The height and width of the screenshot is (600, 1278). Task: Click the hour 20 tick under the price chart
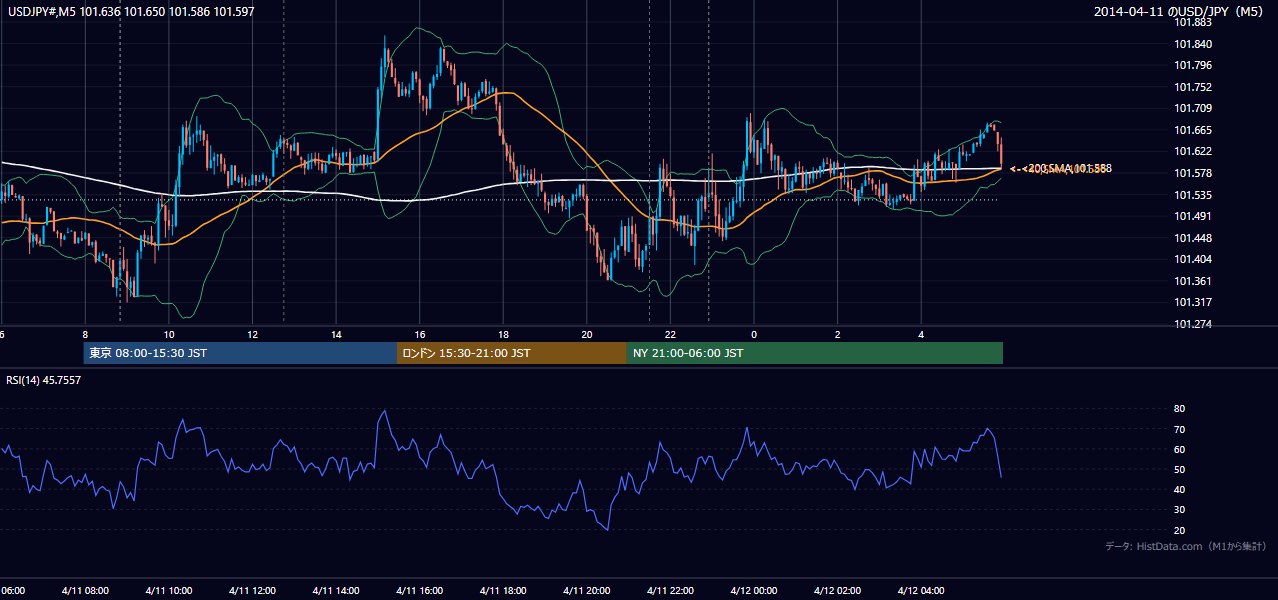coord(587,334)
